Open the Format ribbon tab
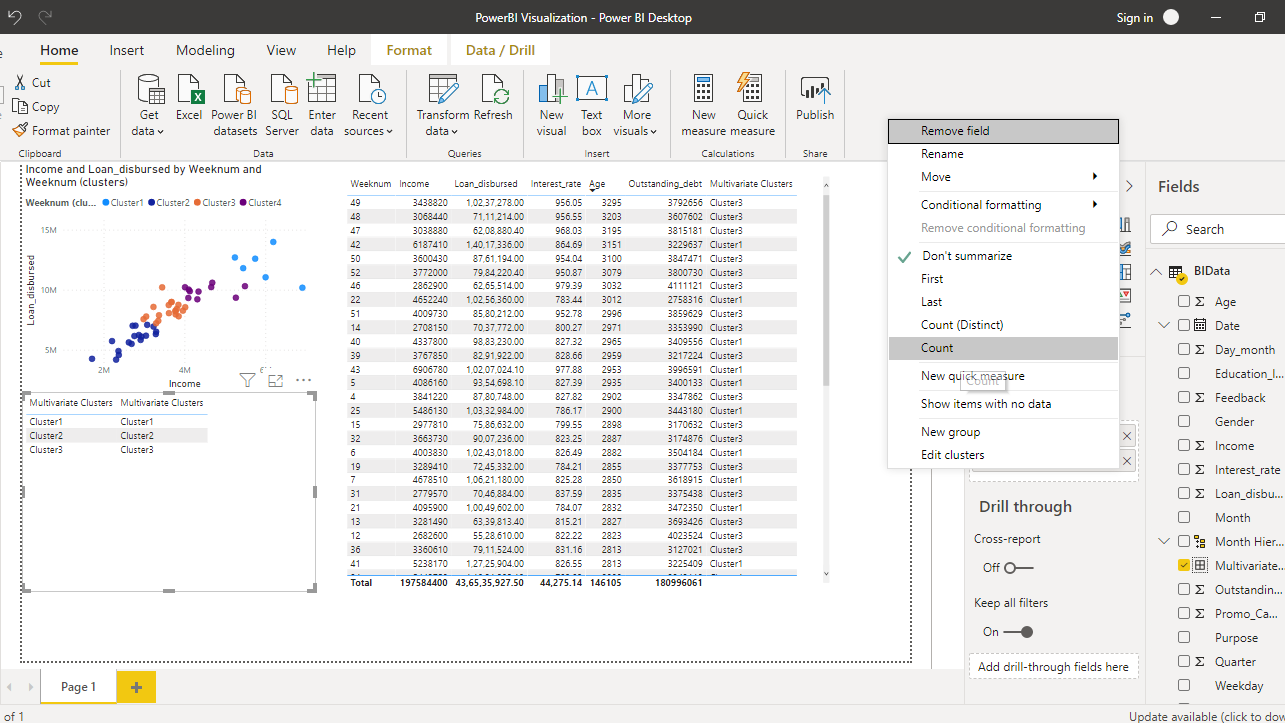The width and height of the screenshot is (1285, 723). (x=409, y=50)
